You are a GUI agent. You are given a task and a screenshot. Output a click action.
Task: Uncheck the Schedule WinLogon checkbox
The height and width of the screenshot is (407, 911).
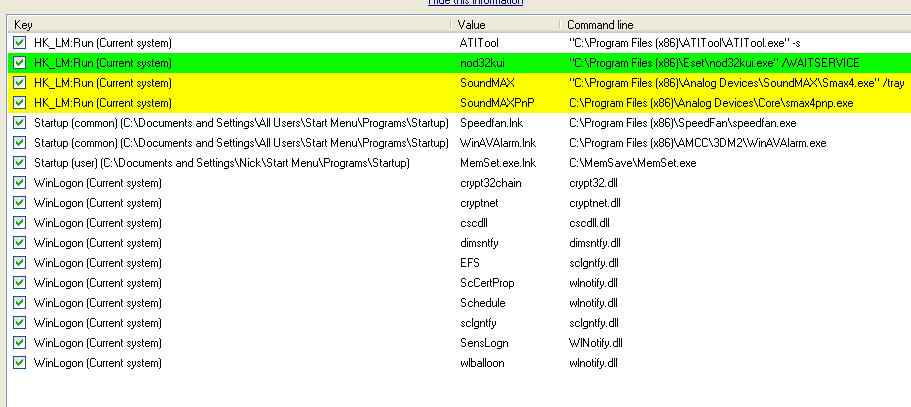coord(20,303)
